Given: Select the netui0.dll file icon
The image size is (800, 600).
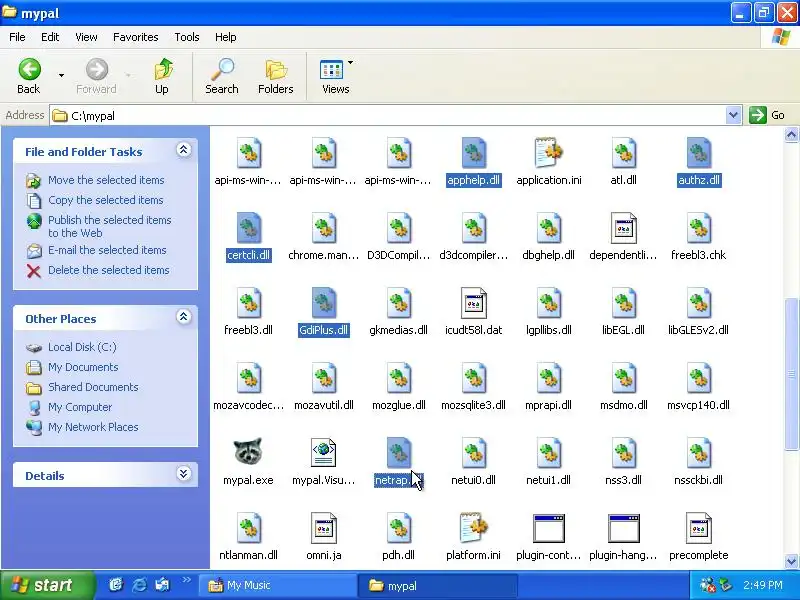Looking at the screenshot, I should point(473,453).
